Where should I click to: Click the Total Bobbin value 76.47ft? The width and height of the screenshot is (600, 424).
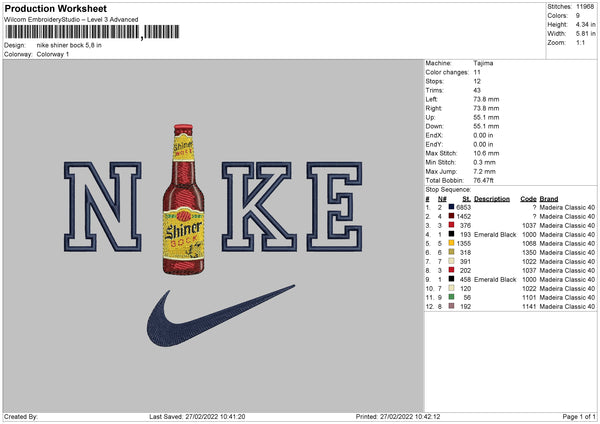click(483, 180)
